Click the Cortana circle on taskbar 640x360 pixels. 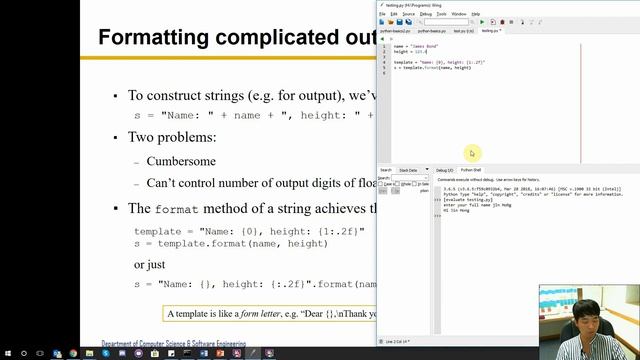pyautogui.click(x=24, y=353)
